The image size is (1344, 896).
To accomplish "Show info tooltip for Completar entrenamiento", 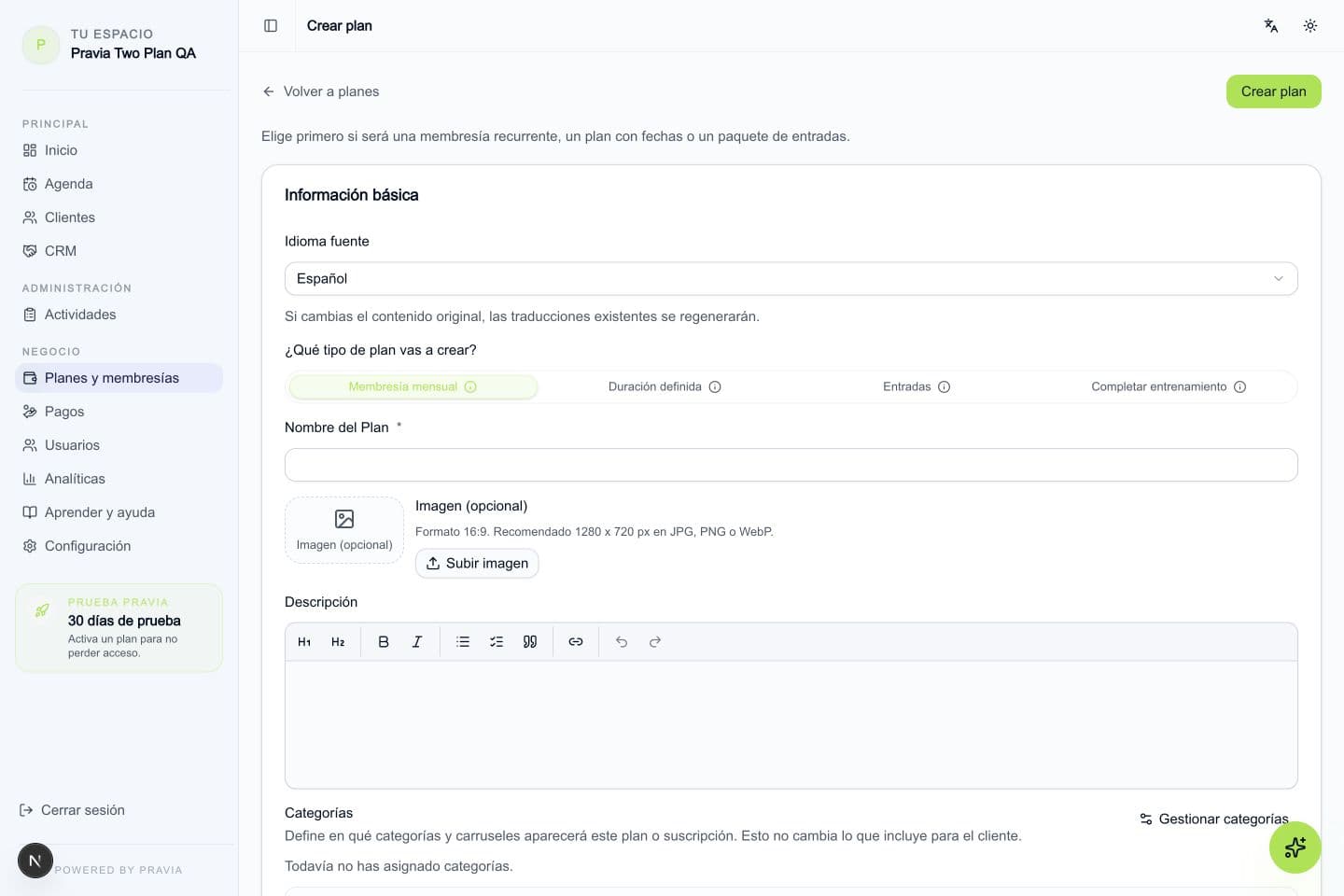I will coord(1239,387).
